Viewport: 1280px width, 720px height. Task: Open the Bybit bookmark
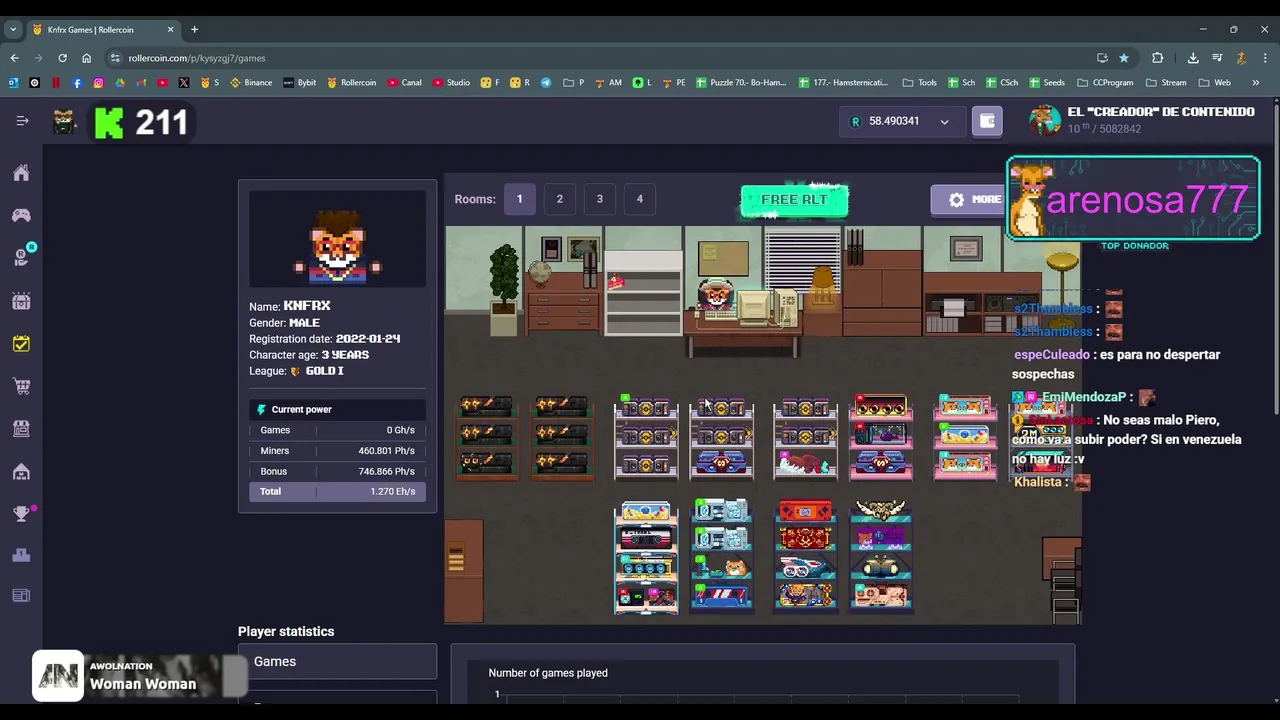(x=300, y=83)
